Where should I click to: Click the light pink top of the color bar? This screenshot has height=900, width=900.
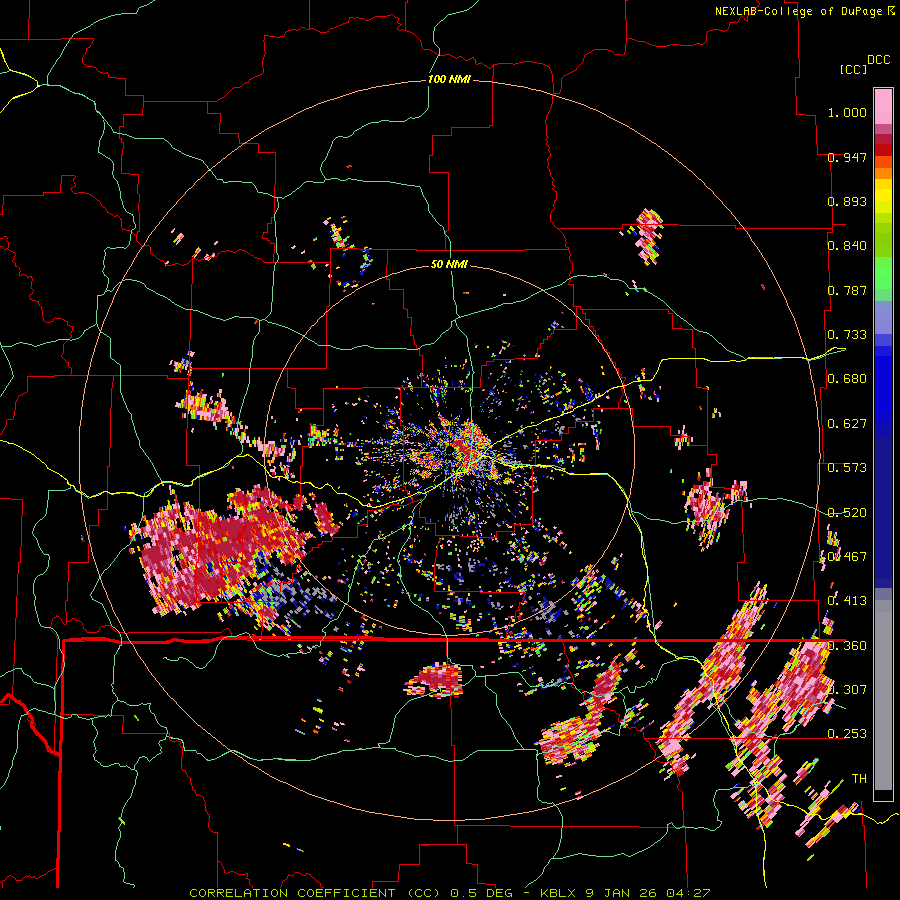883,107
